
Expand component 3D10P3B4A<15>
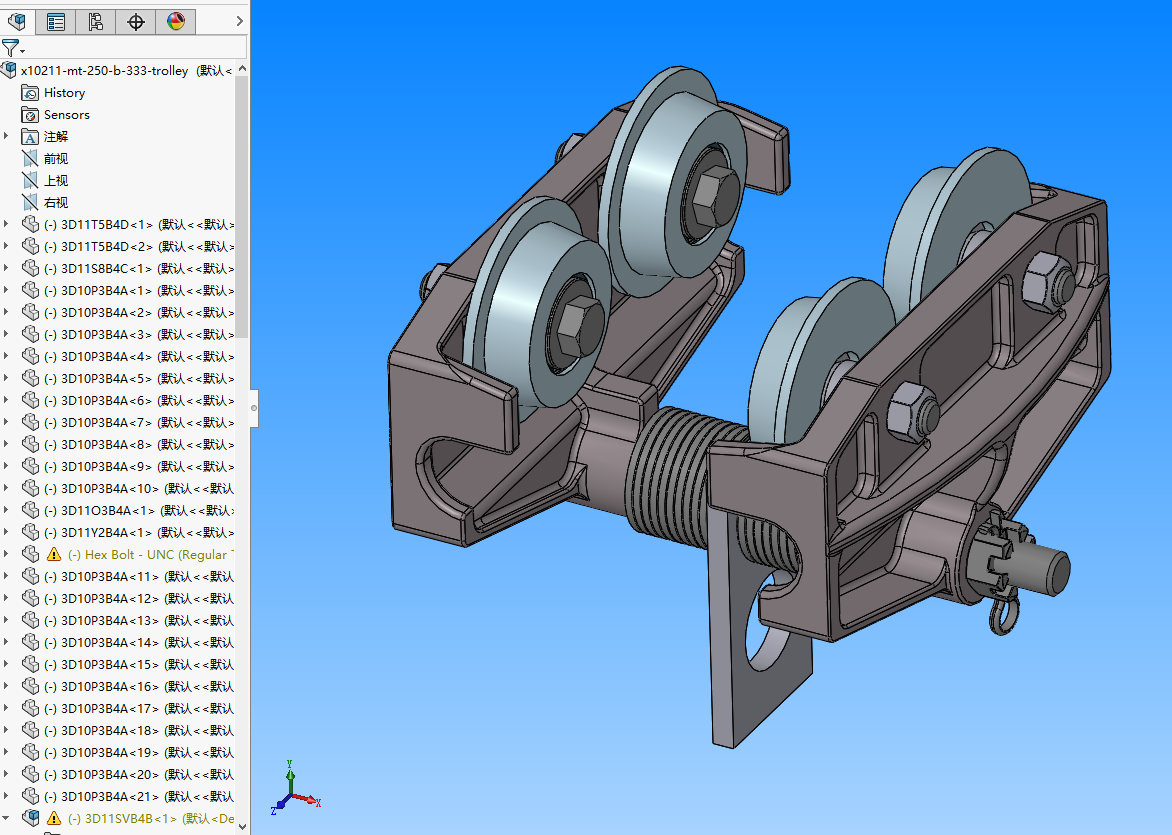(7, 664)
